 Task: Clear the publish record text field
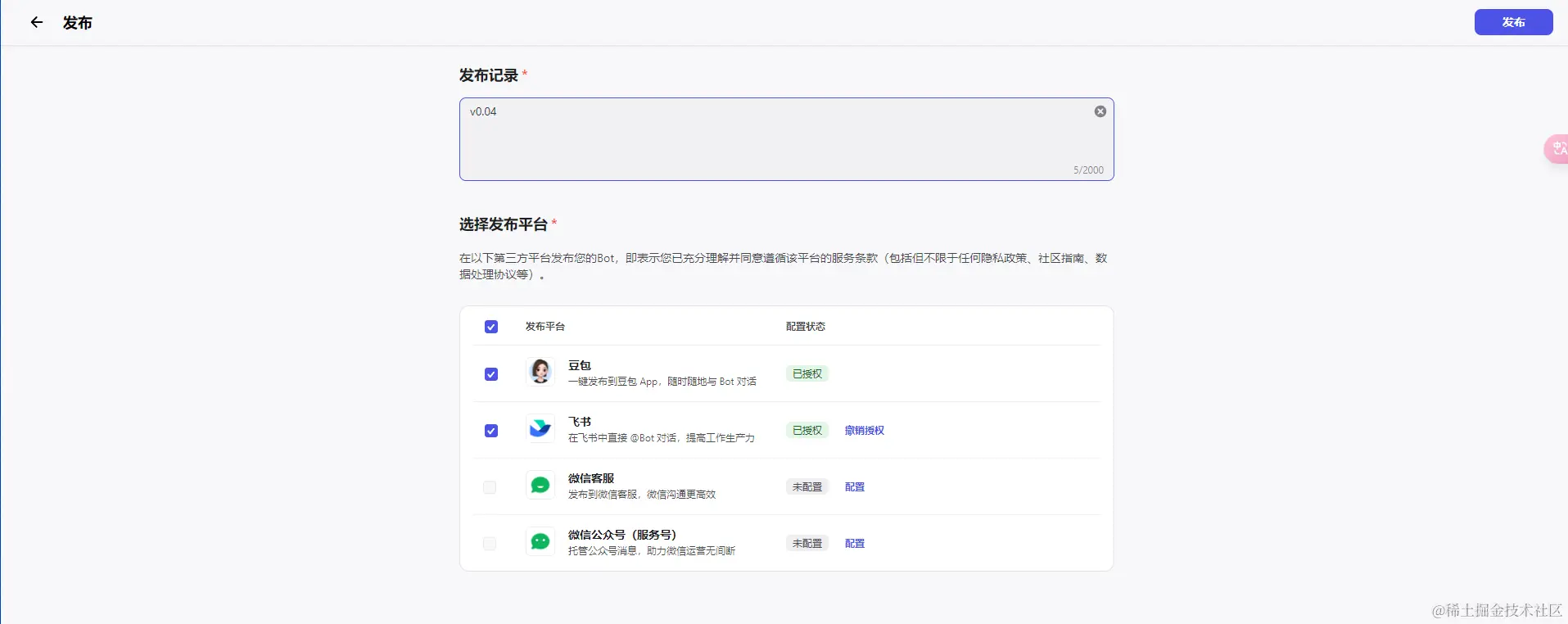pyautogui.click(x=1100, y=111)
